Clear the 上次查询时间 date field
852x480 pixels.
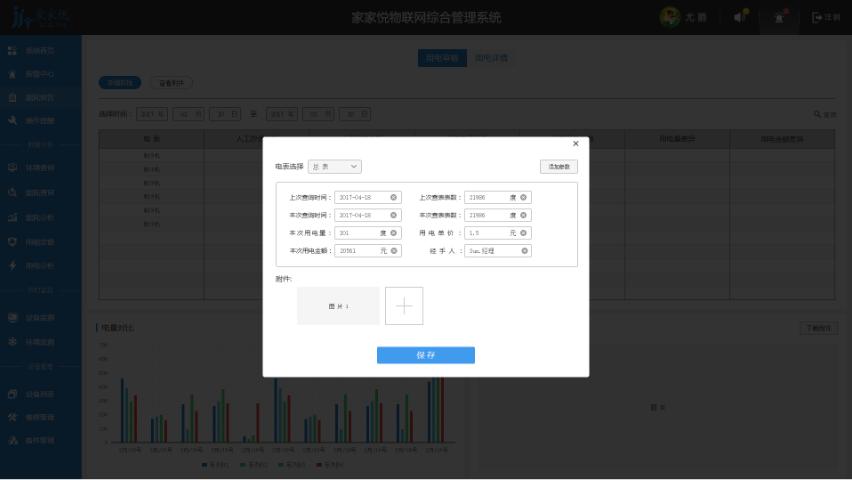point(393,197)
